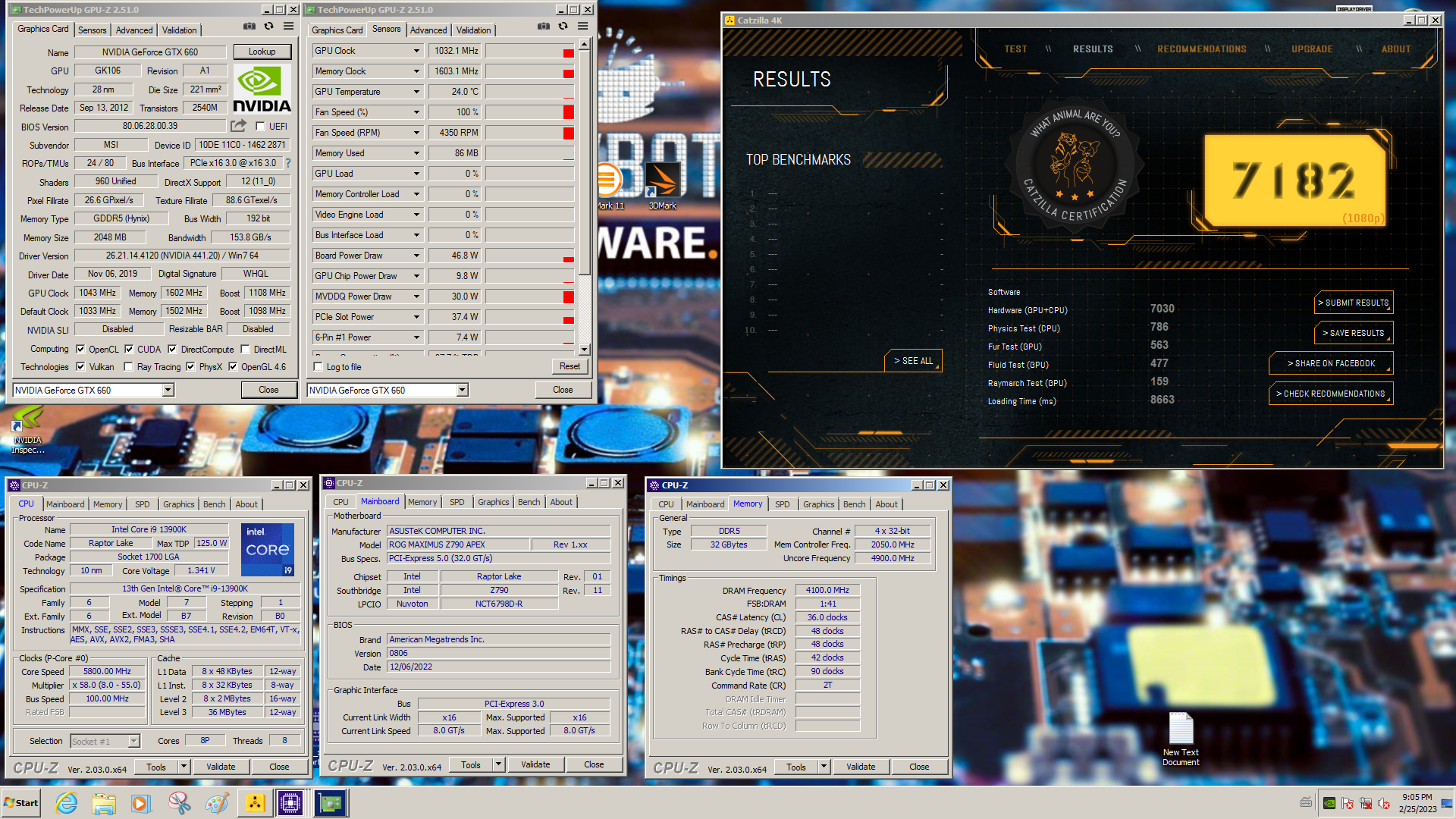
Task: Click the Bus Interface question mark icon
Action: tap(287, 163)
